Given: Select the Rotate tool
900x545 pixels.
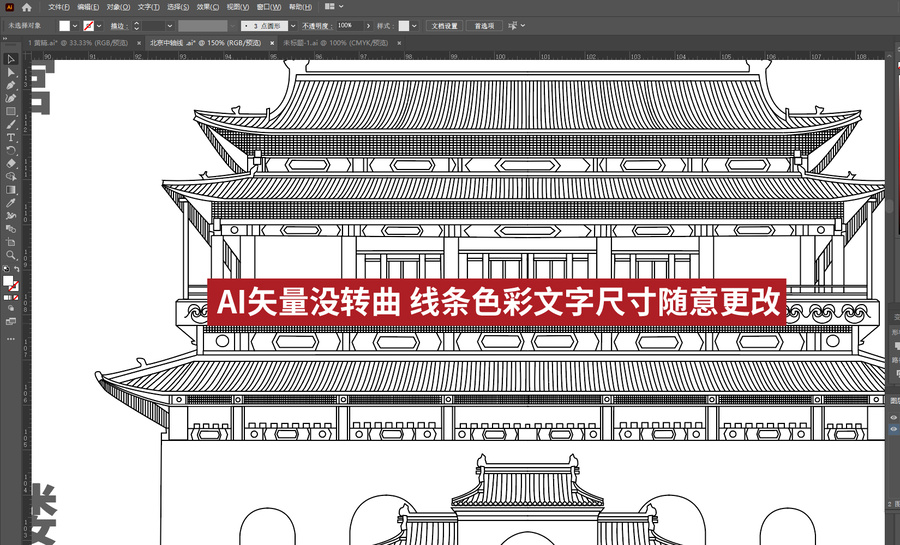Looking at the screenshot, I should pyautogui.click(x=10, y=150).
